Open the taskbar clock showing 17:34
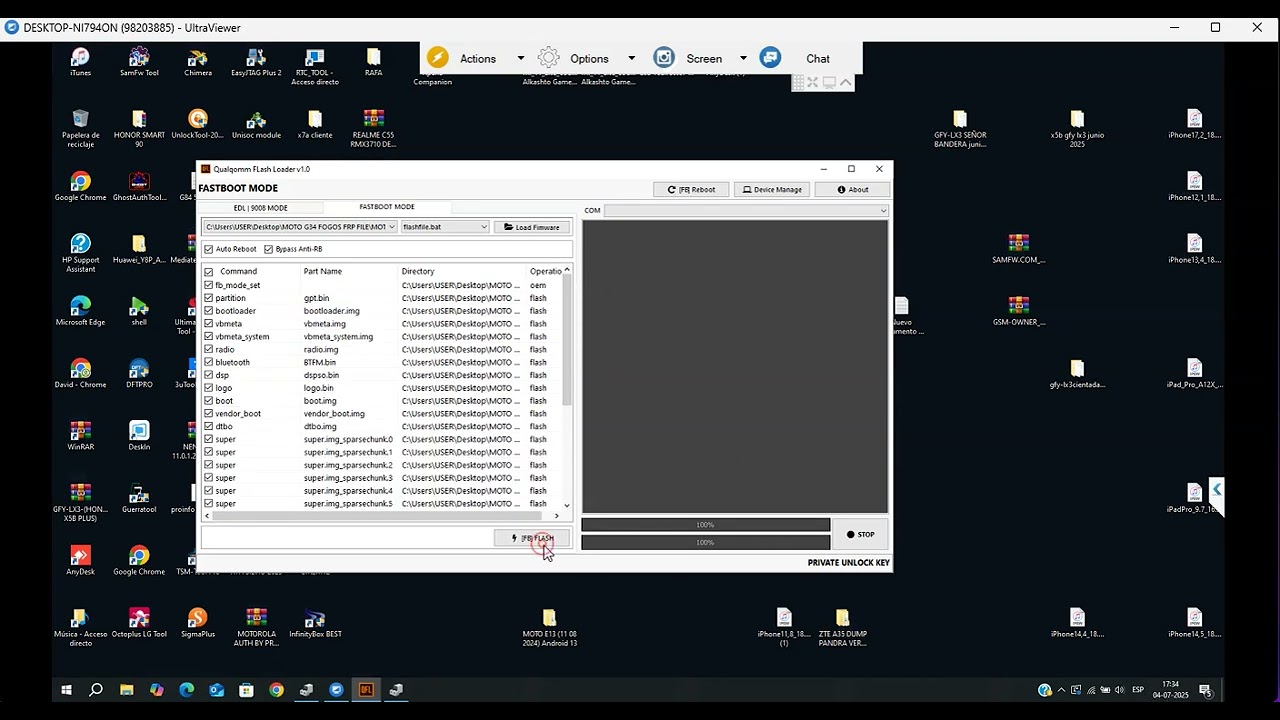The image size is (1280, 720). [1170, 690]
